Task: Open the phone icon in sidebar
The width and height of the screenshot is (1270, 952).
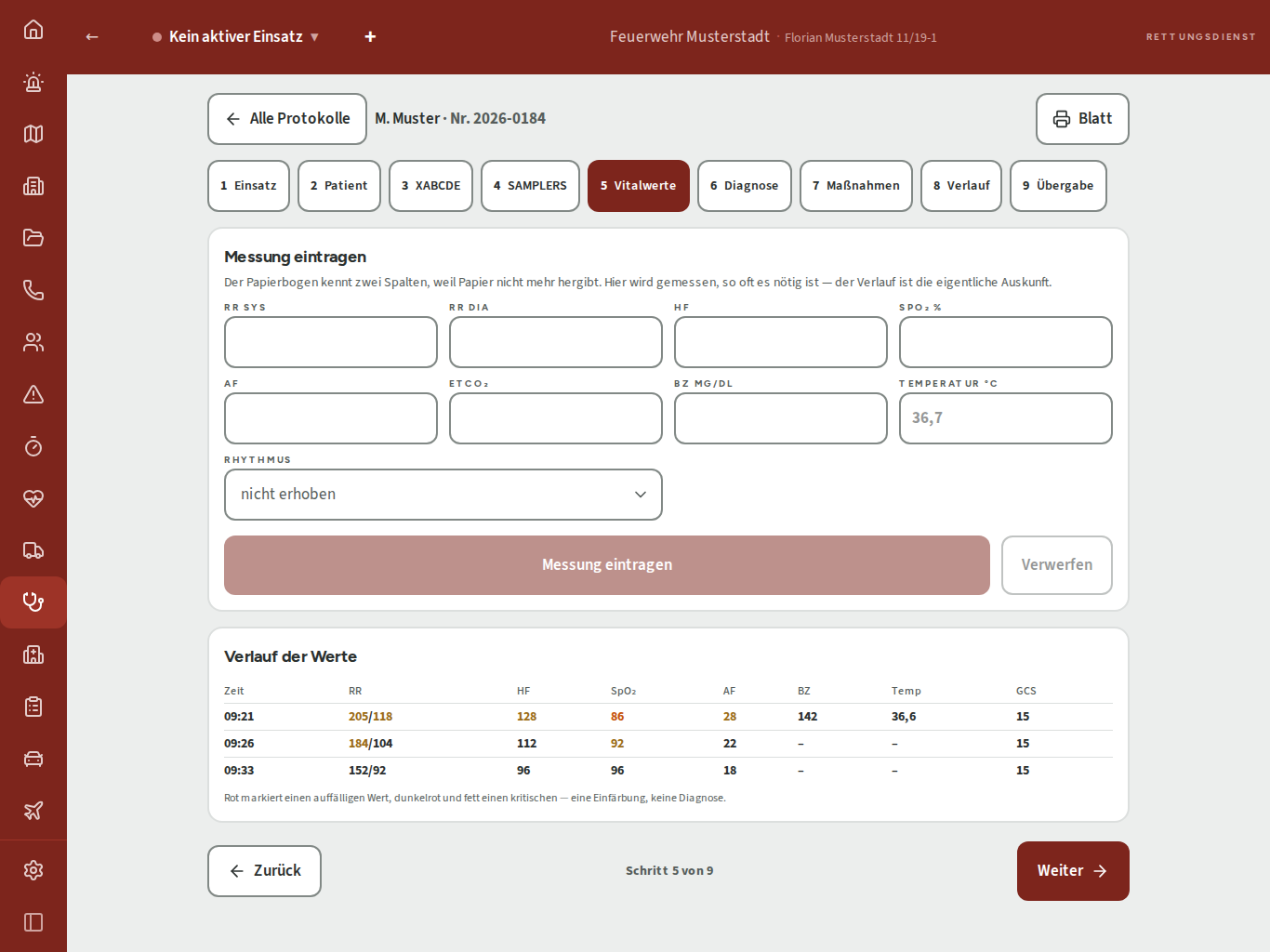Action: pos(33,290)
